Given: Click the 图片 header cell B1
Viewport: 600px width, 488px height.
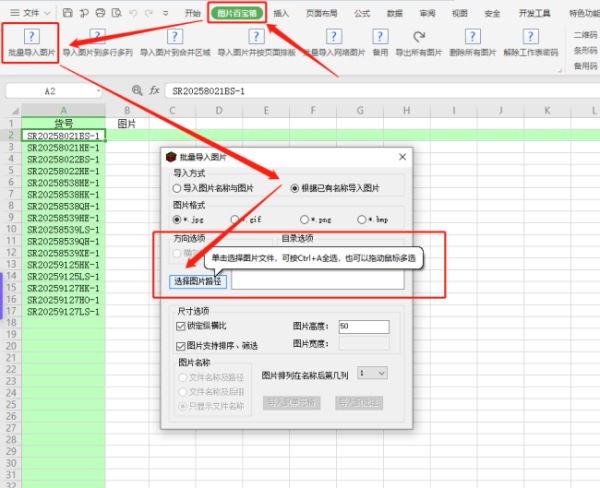Looking at the screenshot, I should tap(127, 124).
